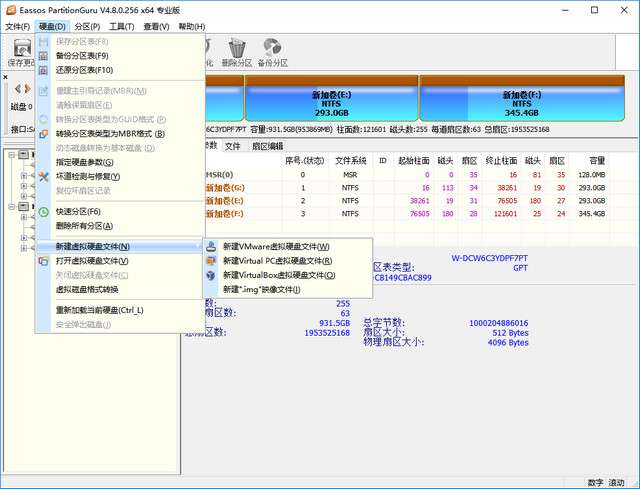Open the 查看(V) menu
The width and height of the screenshot is (640, 489).
156,27
